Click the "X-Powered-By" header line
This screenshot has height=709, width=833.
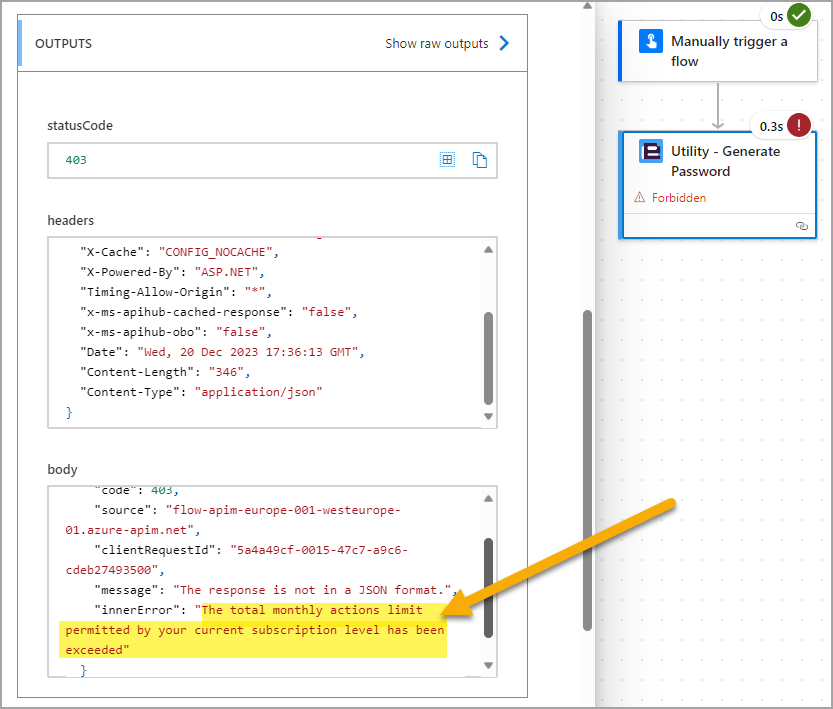coord(172,272)
